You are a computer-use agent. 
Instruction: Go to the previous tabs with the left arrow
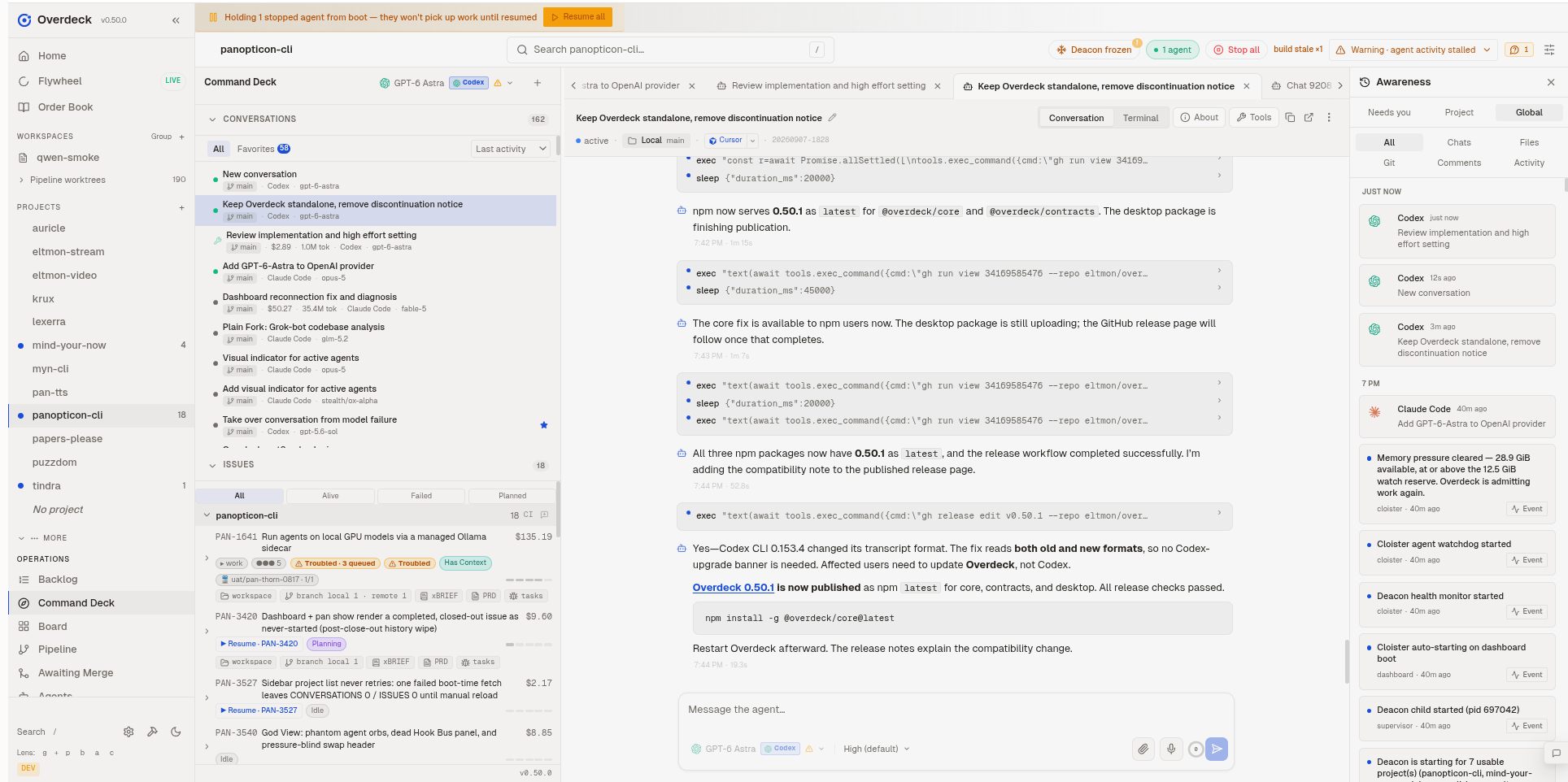click(x=573, y=86)
